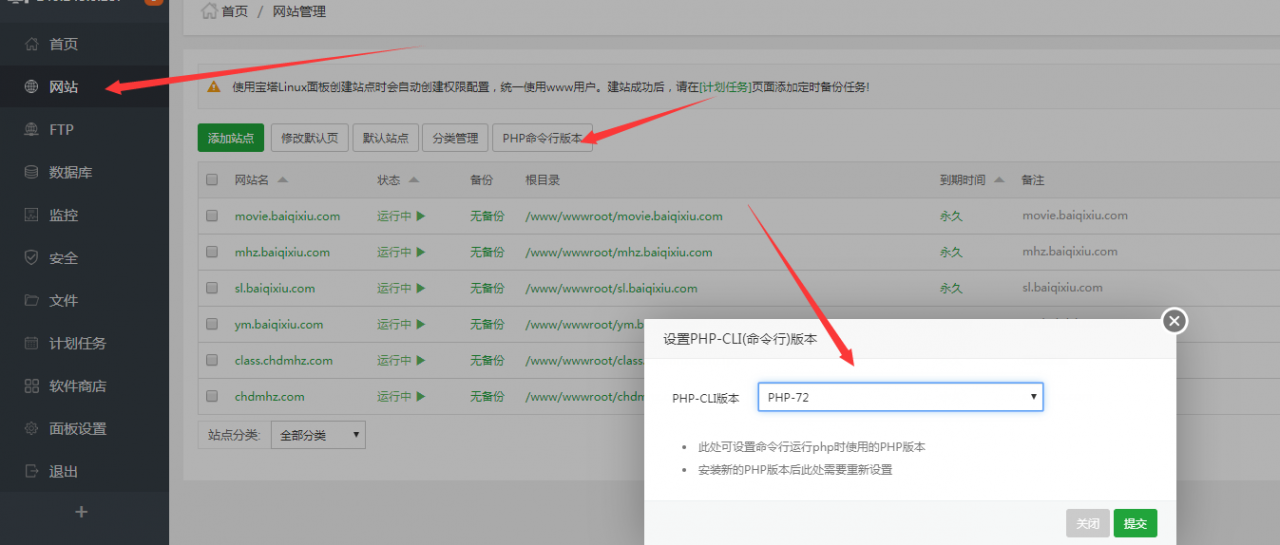Click the 默认站点 button

coord(385,138)
